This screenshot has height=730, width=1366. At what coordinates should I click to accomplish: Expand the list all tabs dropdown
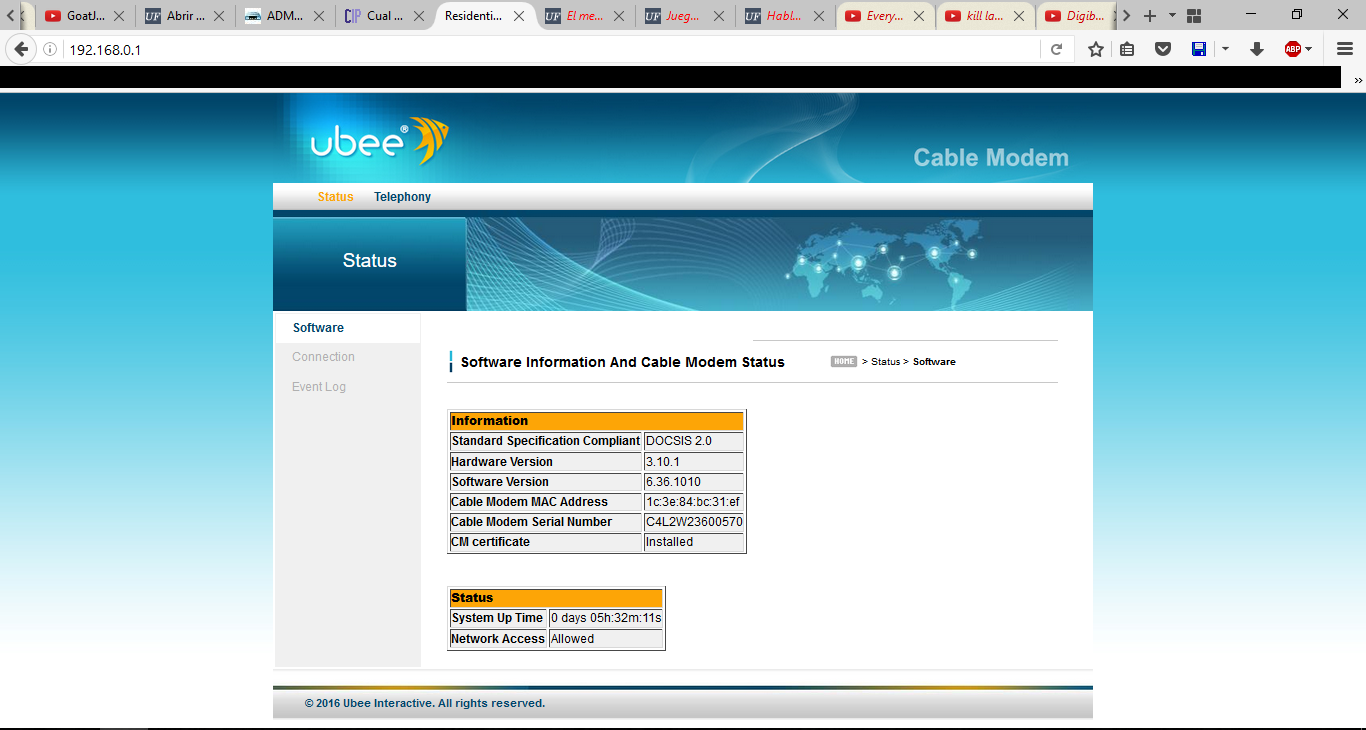tap(1172, 16)
